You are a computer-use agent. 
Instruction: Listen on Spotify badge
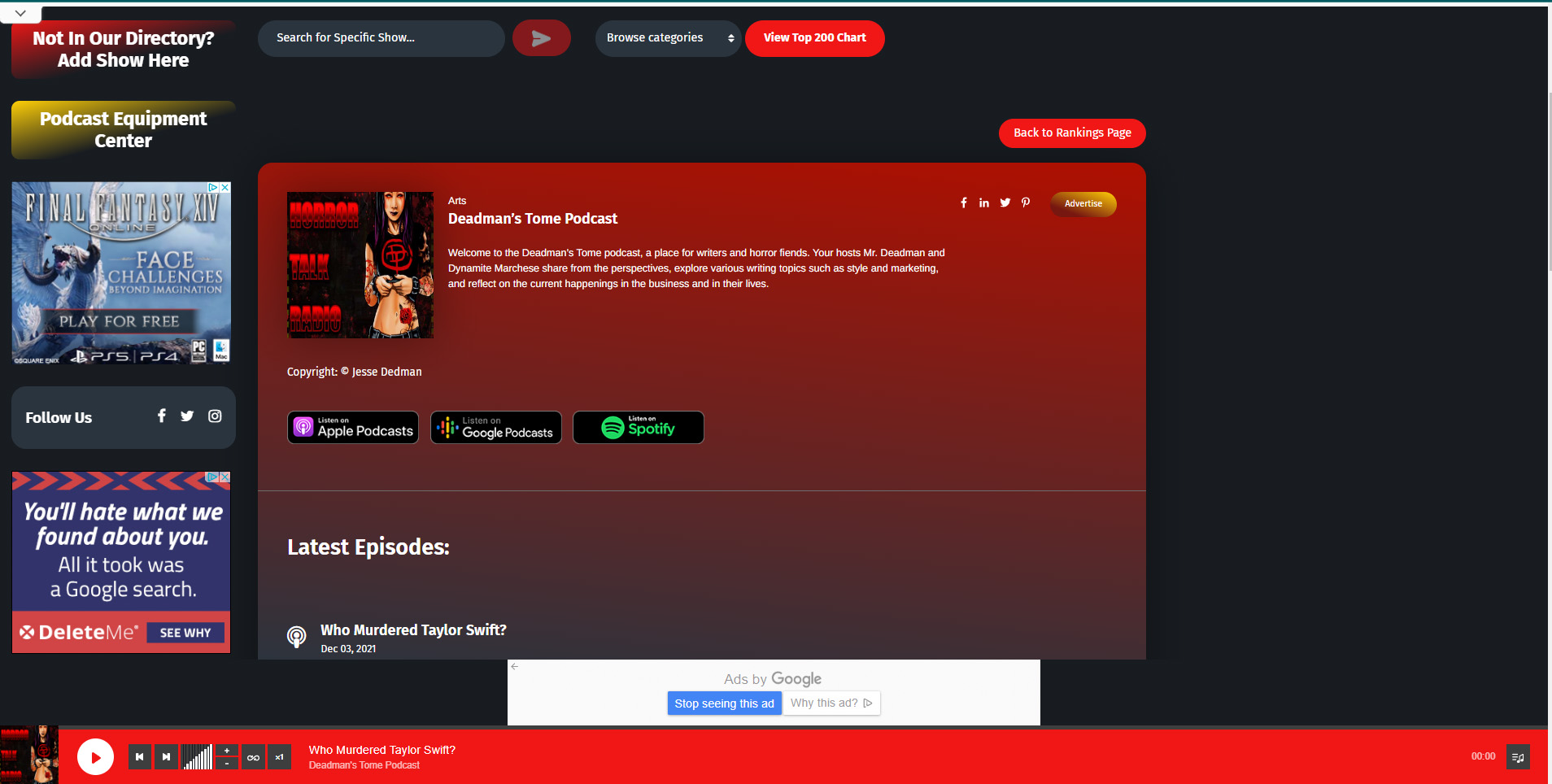(638, 428)
